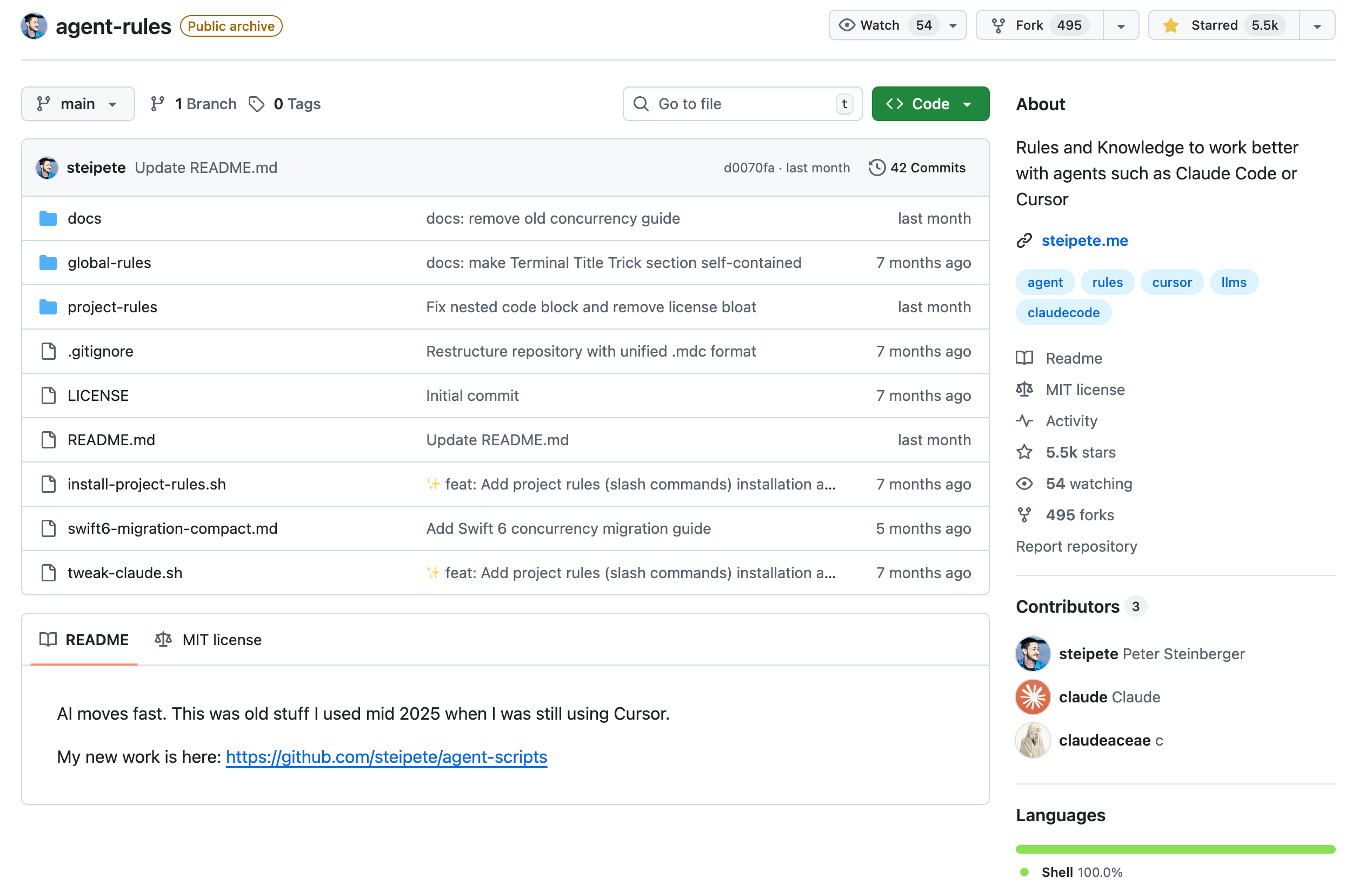Click the link icon beside steipete.me
The height and width of the screenshot is (885, 1372).
click(x=1024, y=241)
